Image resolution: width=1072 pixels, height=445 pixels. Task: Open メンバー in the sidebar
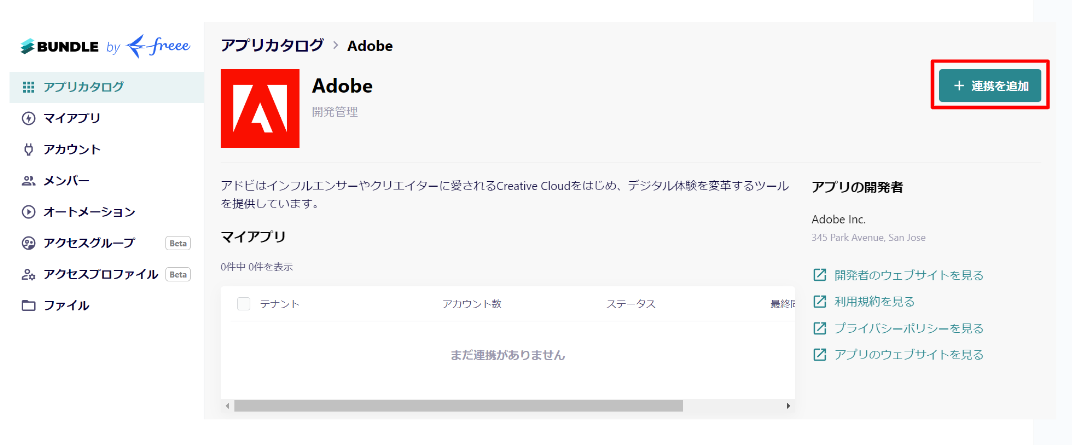(107, 180)
